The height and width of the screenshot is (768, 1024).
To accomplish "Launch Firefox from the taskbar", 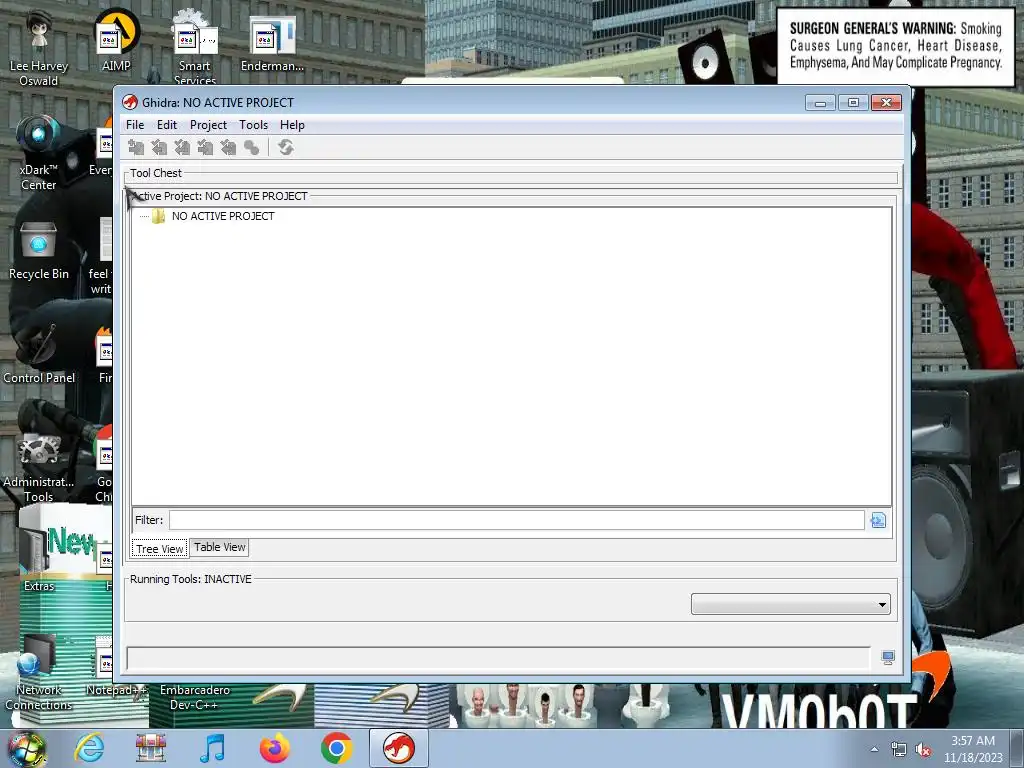I will click(x=274, y=748).
